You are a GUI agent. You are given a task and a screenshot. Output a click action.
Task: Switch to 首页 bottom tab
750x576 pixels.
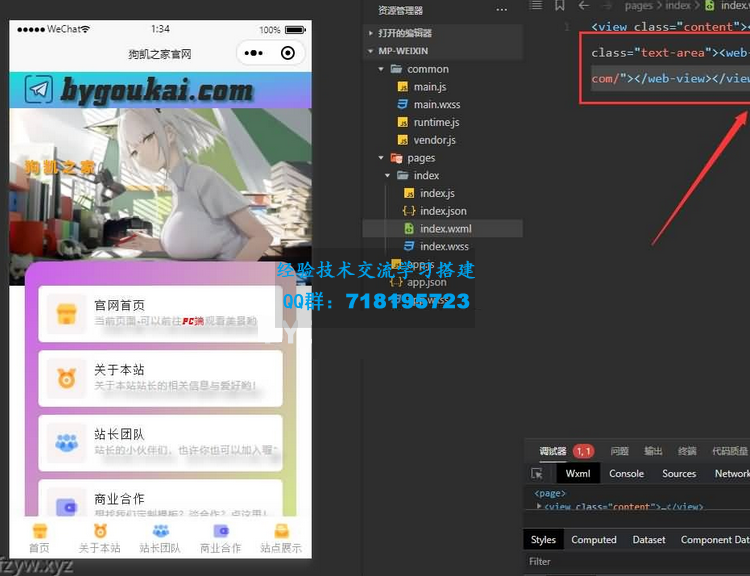click(x=39, y=538)
